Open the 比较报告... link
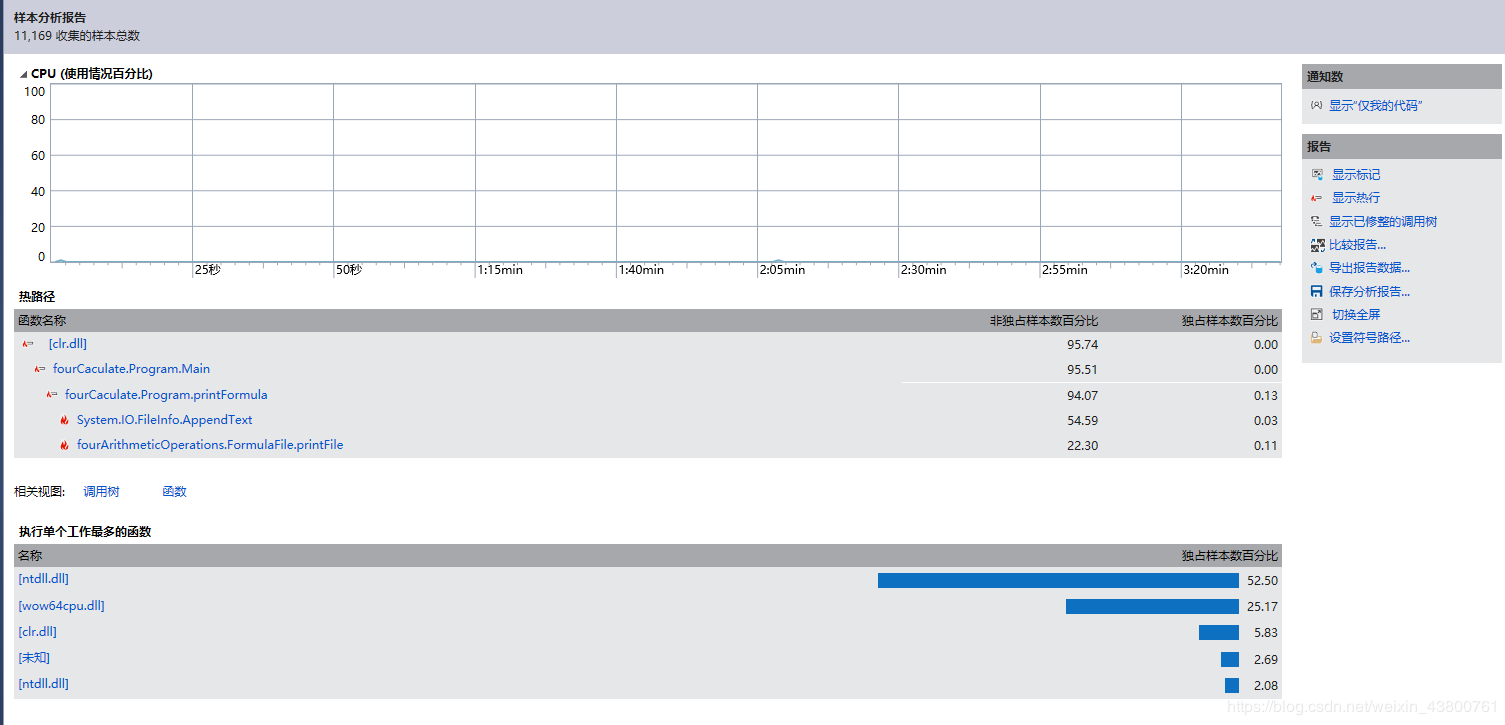 pyautogui.click(x=1357, y=245)
